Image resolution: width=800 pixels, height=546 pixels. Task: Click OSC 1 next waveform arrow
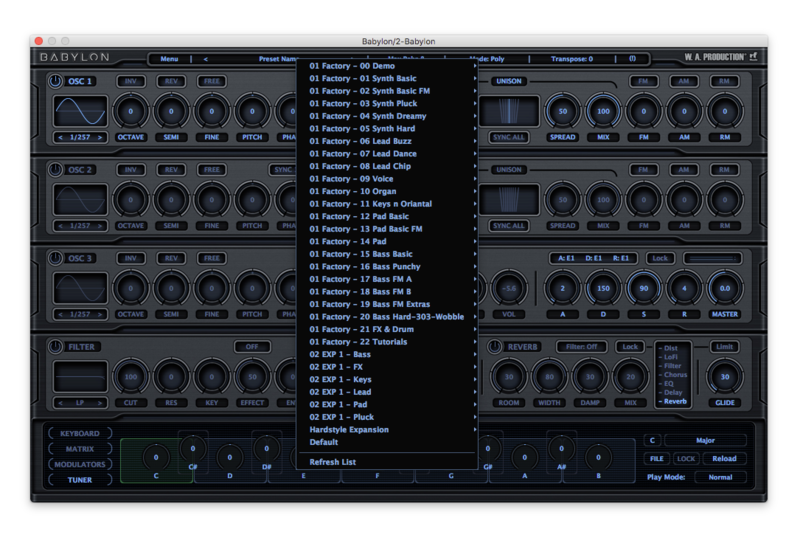[100, 137]
